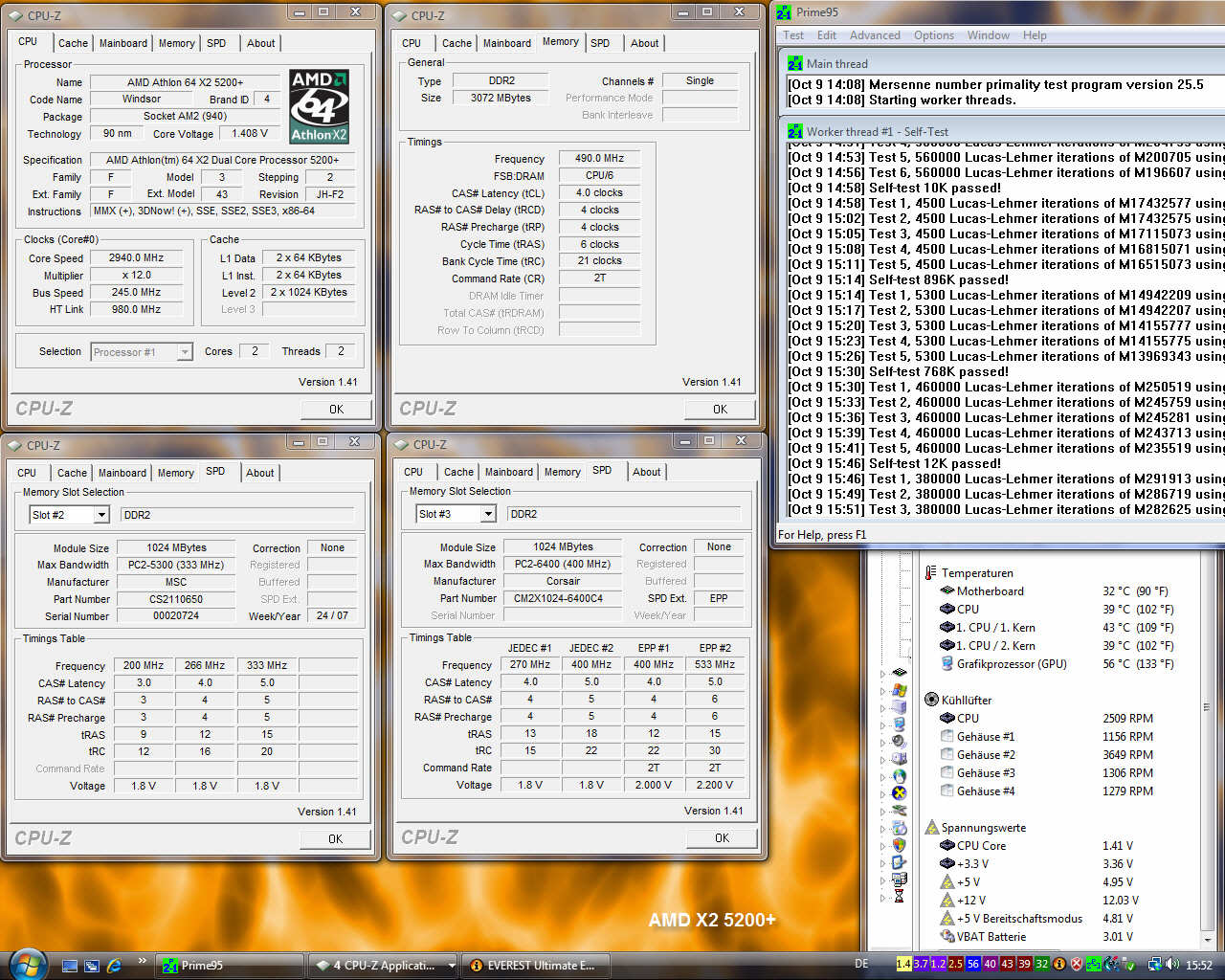The image size is (1225, 980).
Task: Click the green 32 tray temperature icon
Action: 1042,964
